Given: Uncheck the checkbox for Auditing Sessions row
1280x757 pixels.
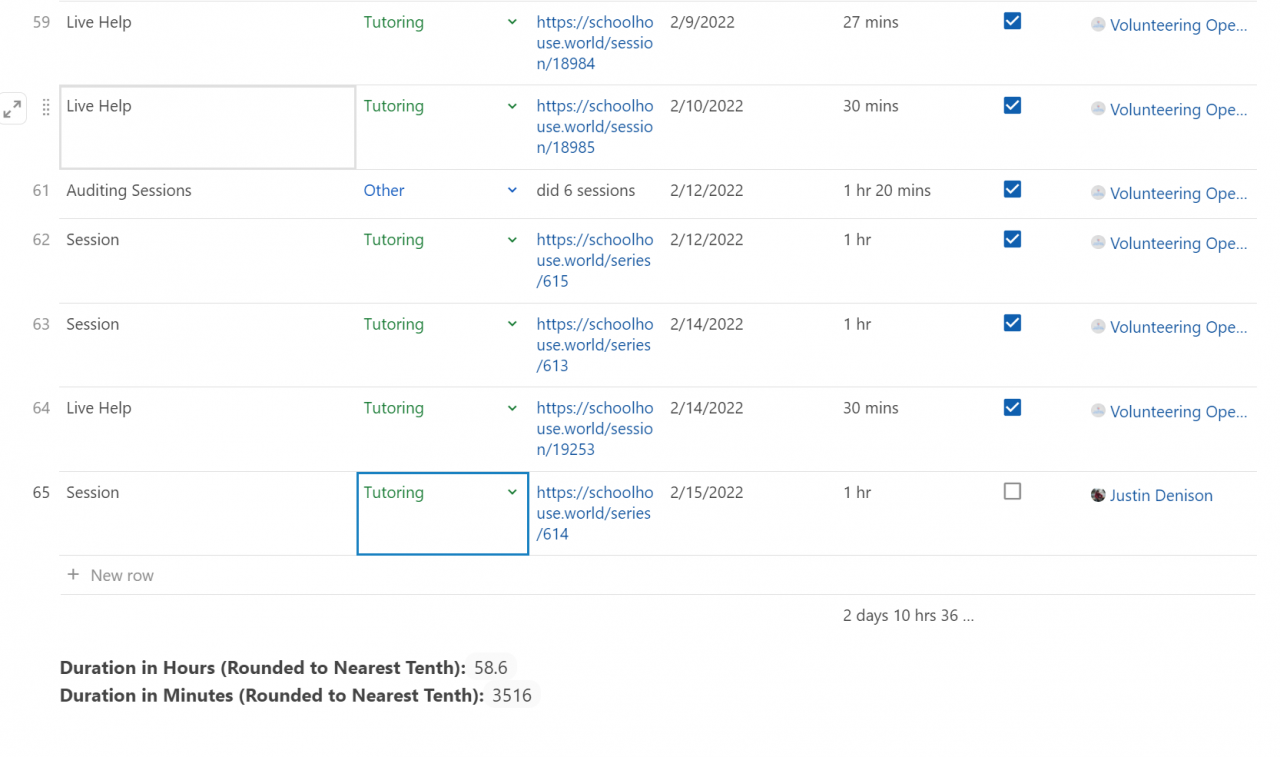Looking at the screenshot, I should pyautogui.click(x=1012, y=190).
